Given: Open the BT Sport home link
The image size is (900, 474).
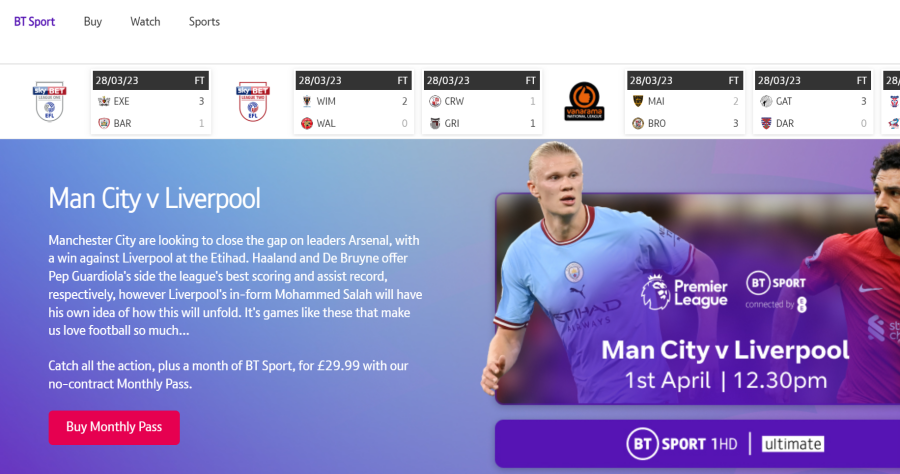Looking at the screenshot, I should coord(34,22).
